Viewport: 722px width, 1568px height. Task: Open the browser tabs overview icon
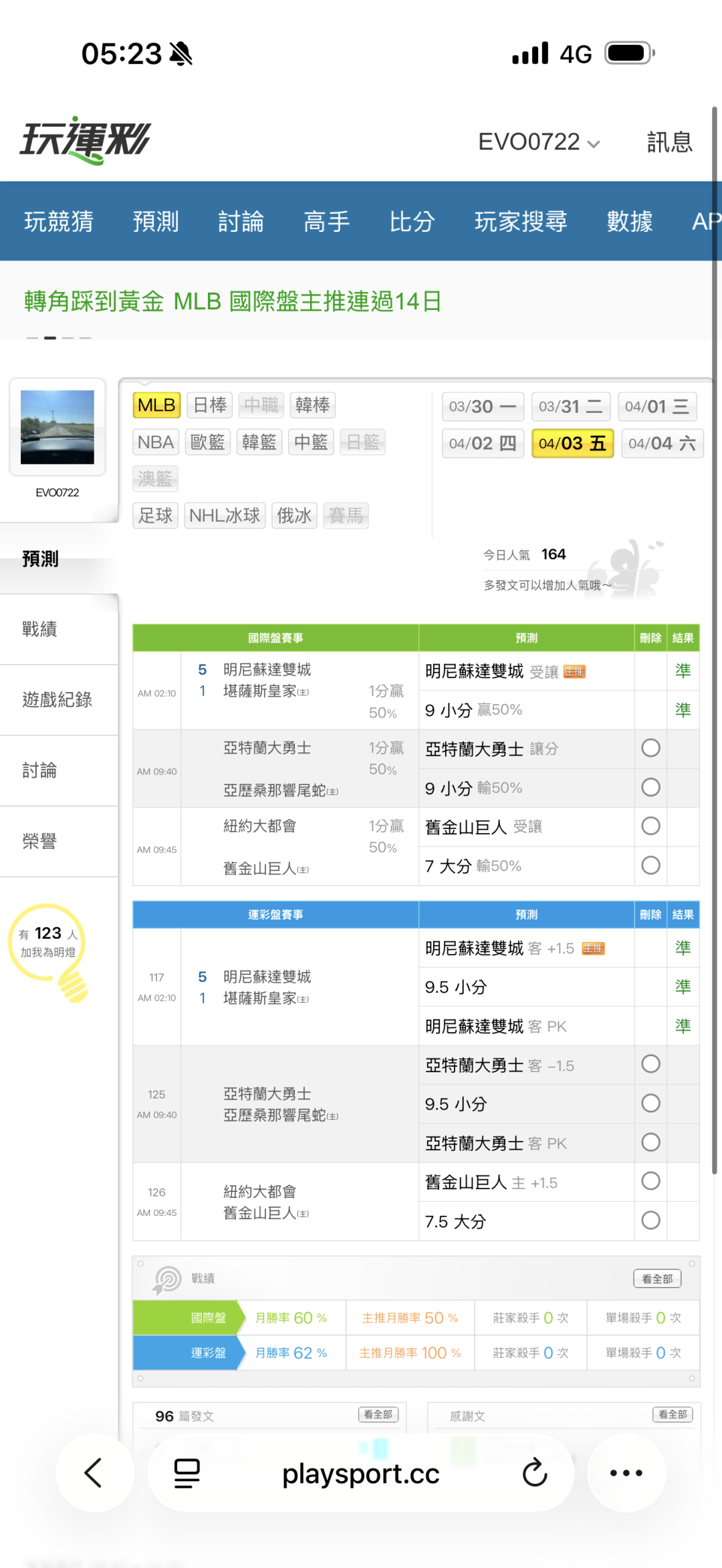187,1472
